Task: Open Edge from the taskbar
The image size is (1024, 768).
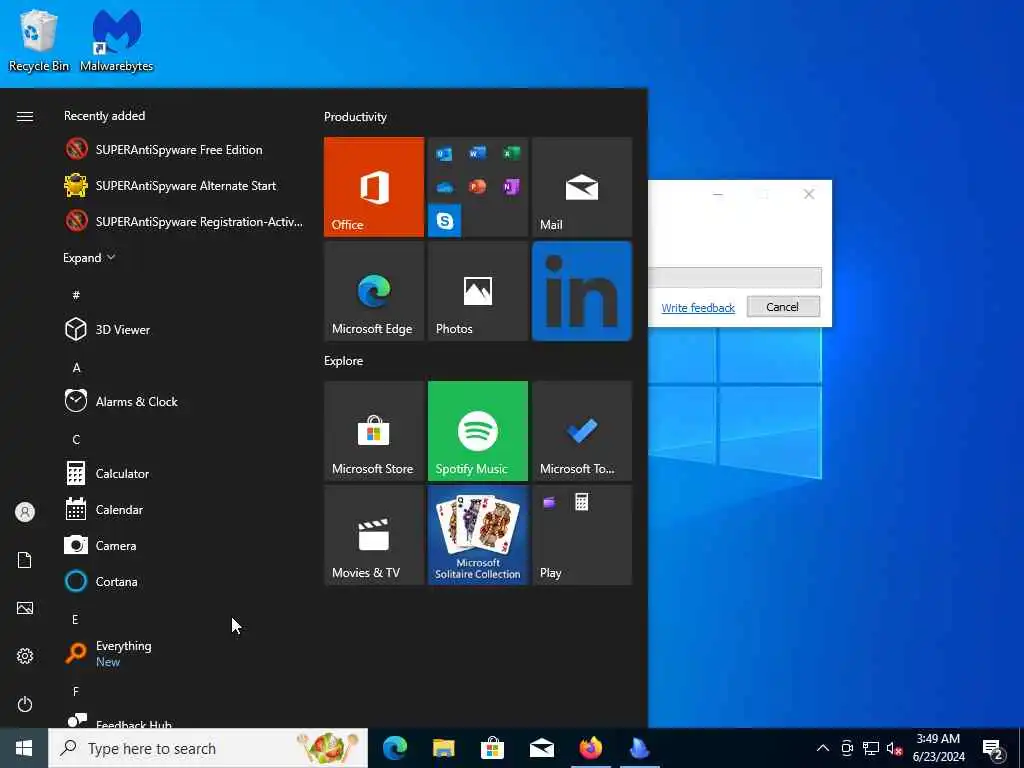Action: [395, 748]
